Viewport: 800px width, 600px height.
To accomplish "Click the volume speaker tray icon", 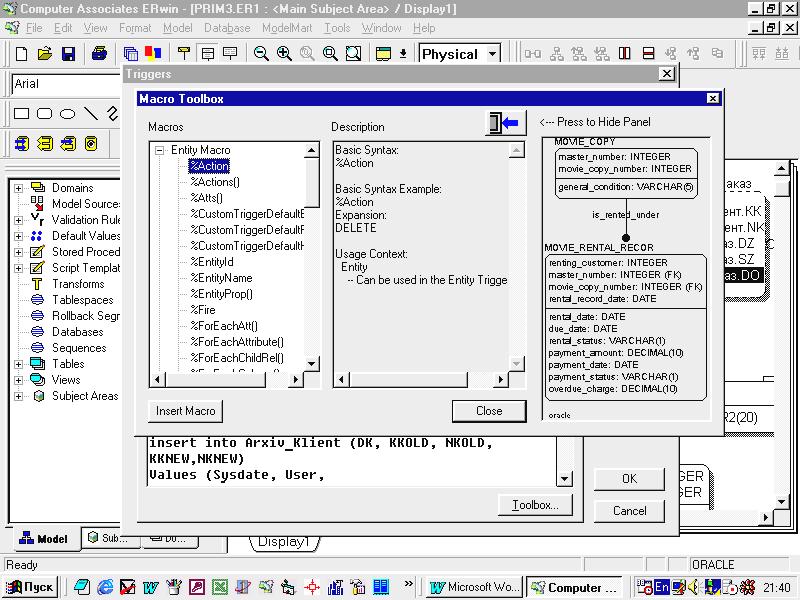I will (x=693, y=587).
